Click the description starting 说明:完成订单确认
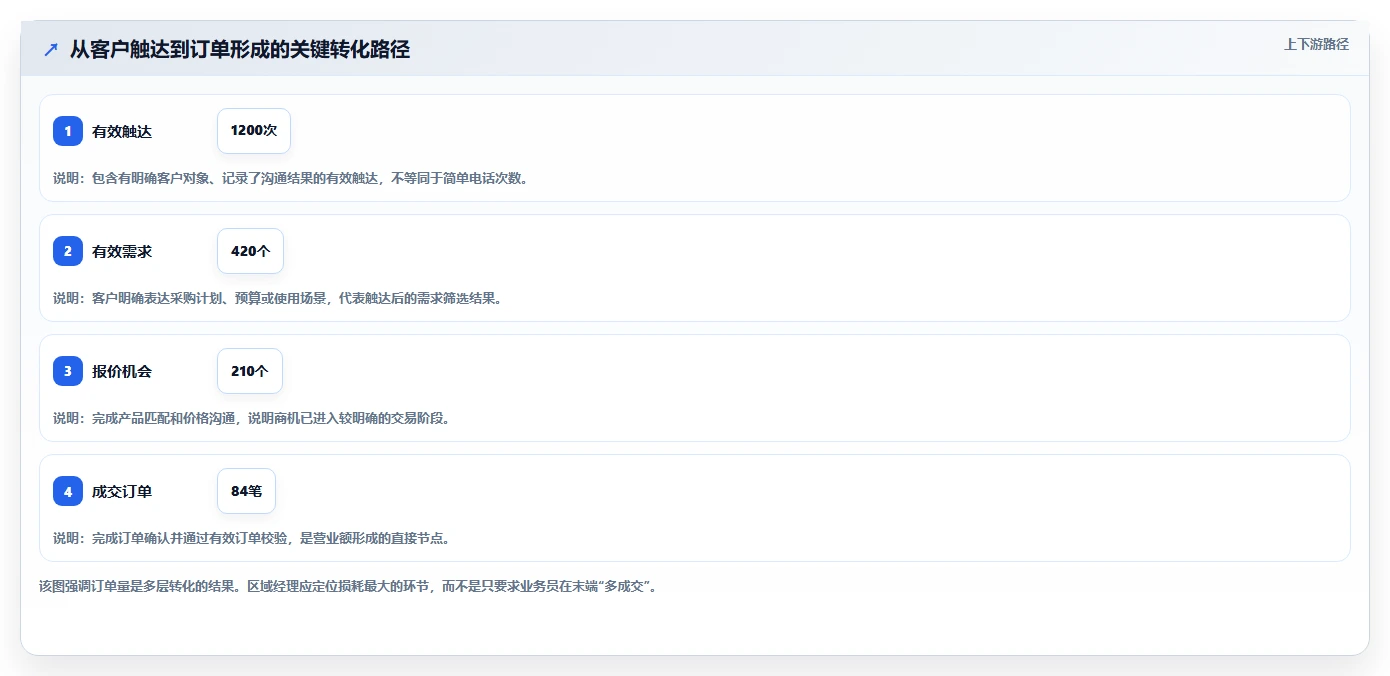This screenshot has height=676, width=1390. [252, 538]
